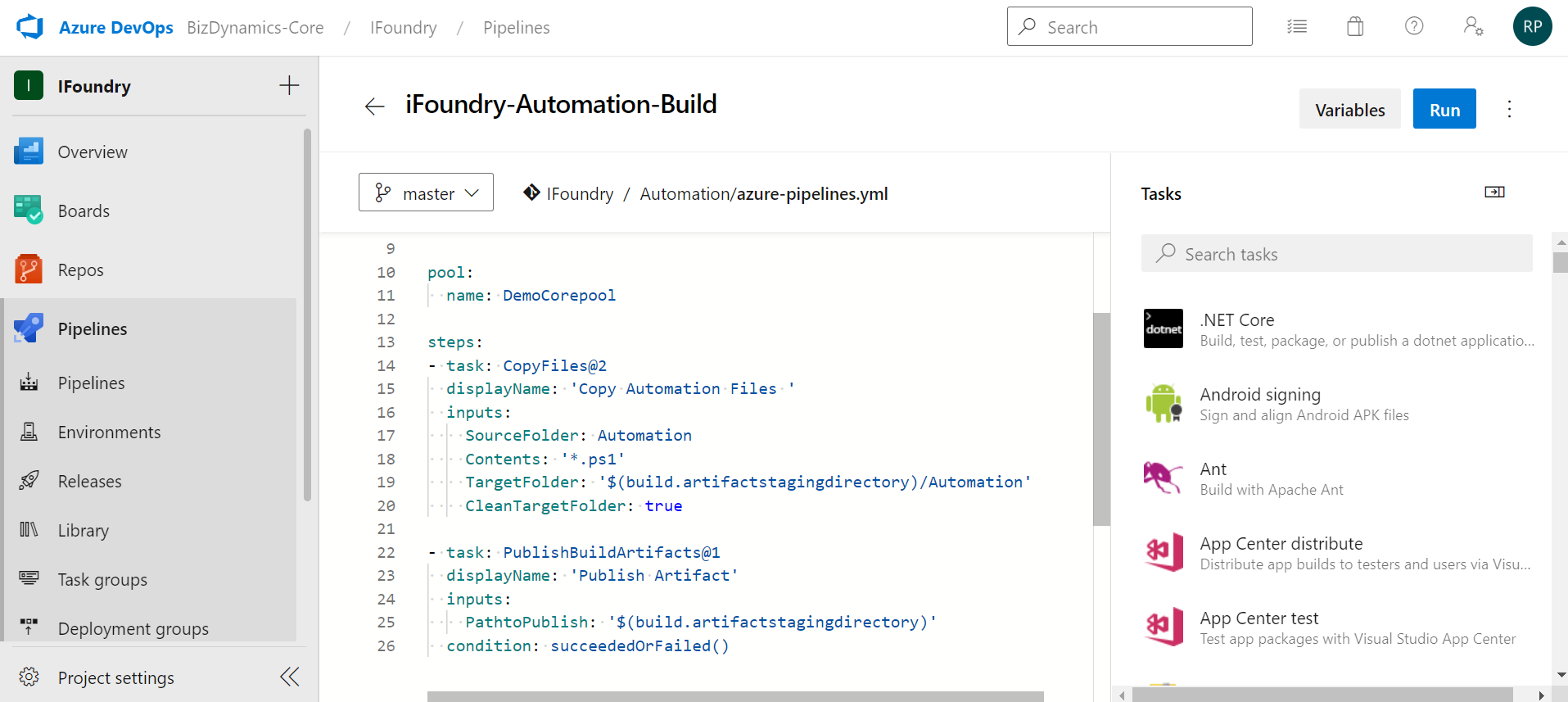Click the work items list icon in header
This screenshot has width=1568, height=702.
[1297, 27]
